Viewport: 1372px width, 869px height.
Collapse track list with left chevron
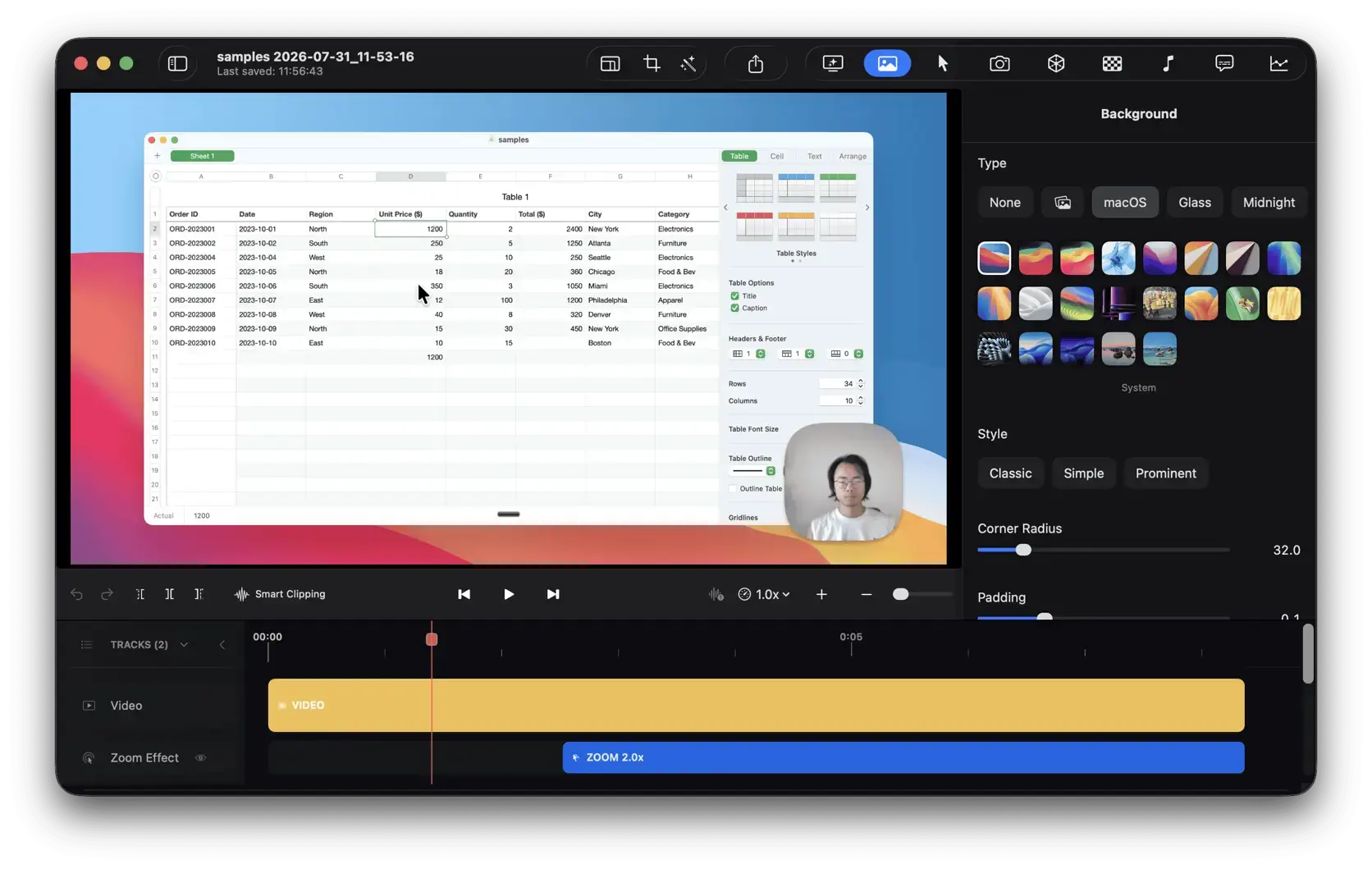click(222, 645)
